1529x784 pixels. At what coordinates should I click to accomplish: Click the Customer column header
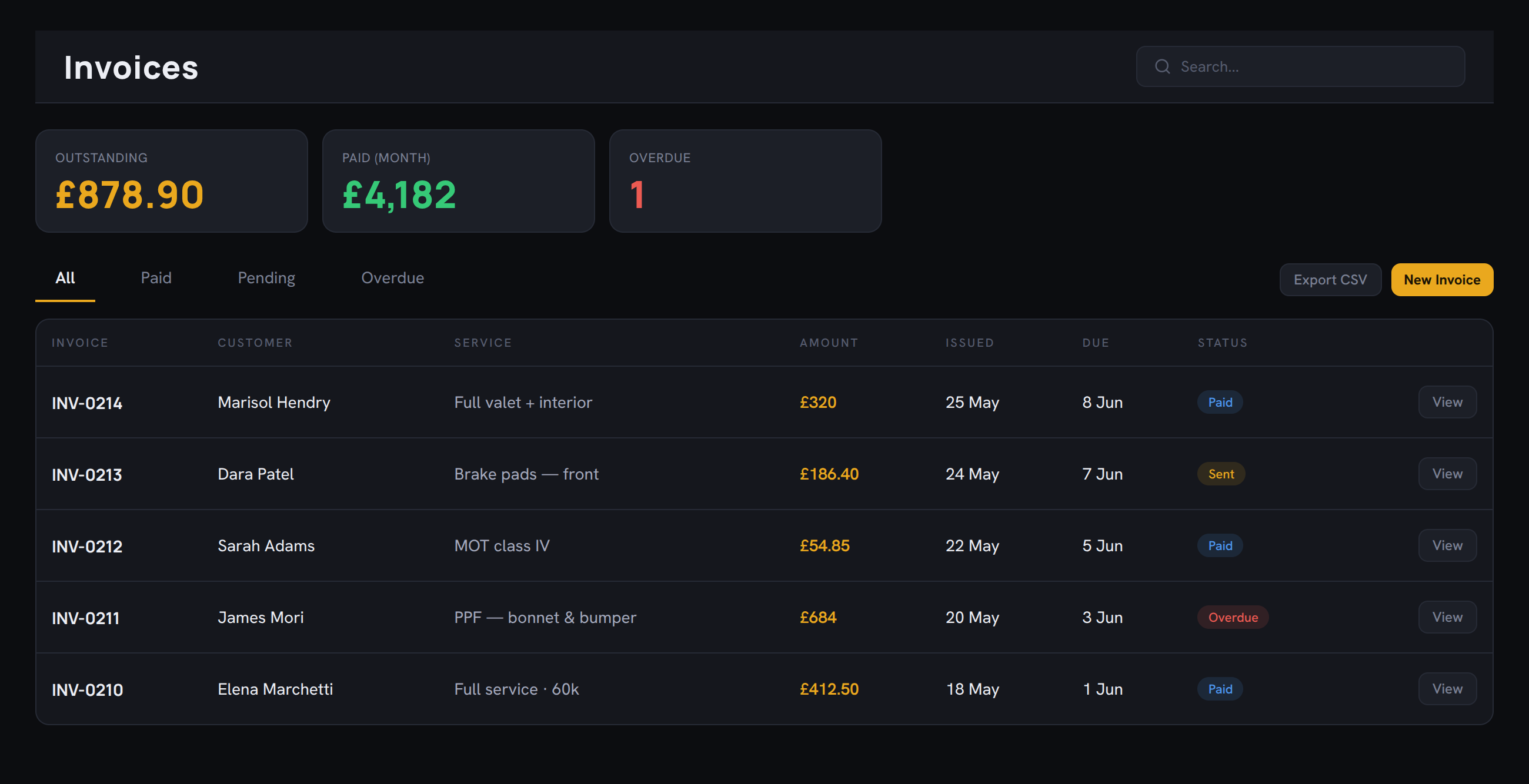(255, 343)
